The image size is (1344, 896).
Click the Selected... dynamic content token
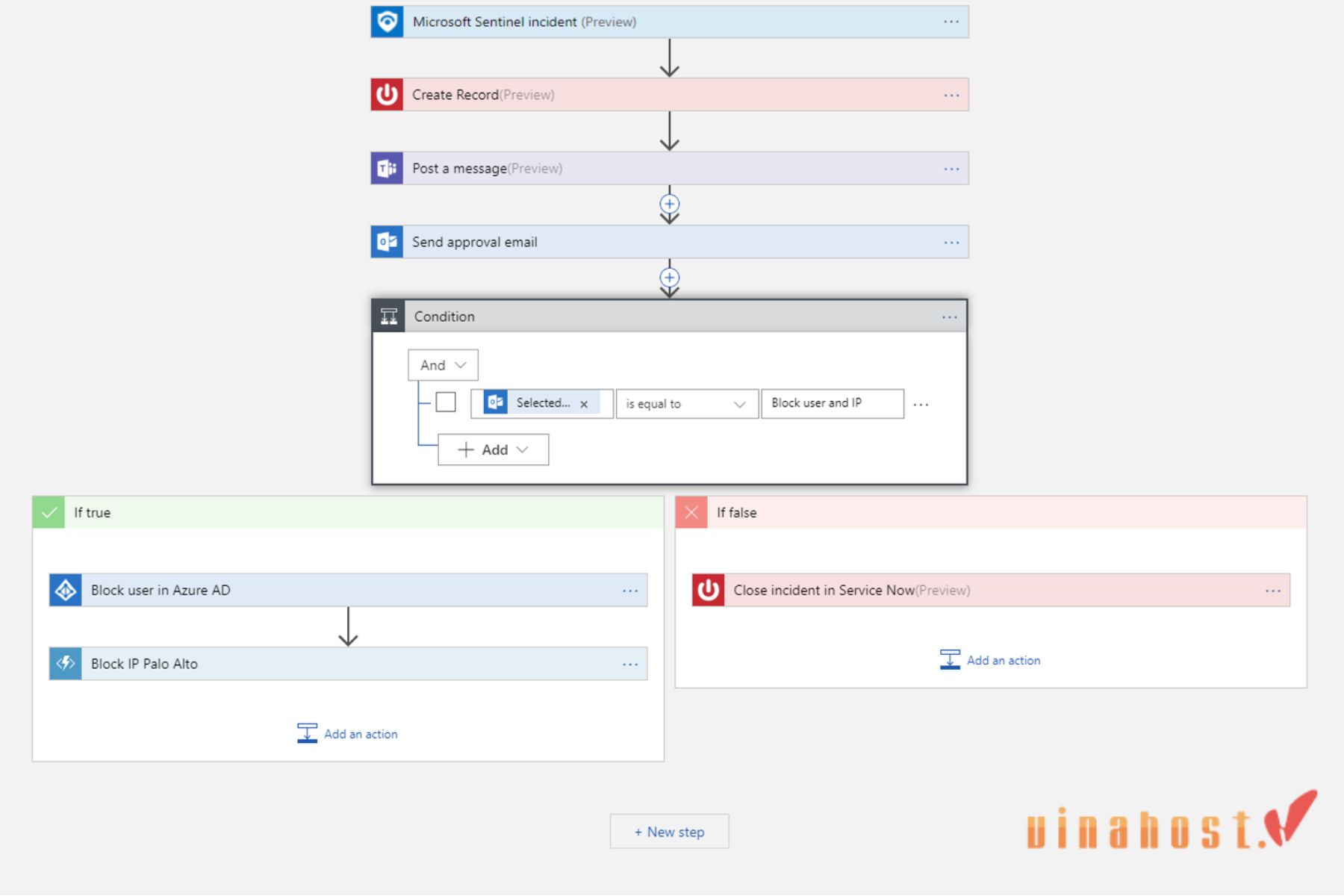[x=542, y=402]
